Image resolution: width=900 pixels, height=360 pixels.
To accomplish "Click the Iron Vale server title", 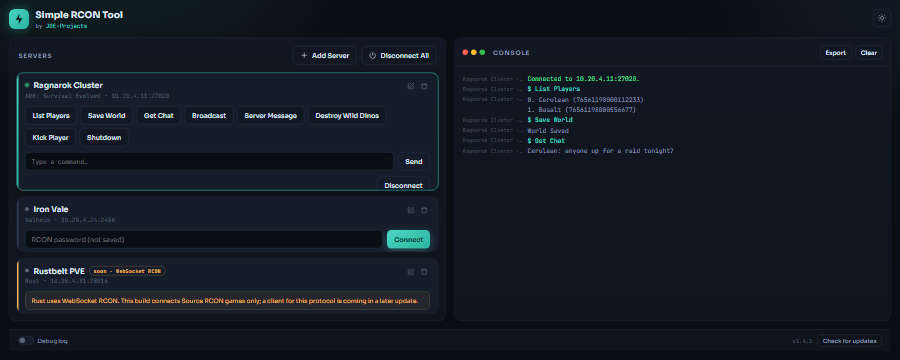I will pos(51,209).
